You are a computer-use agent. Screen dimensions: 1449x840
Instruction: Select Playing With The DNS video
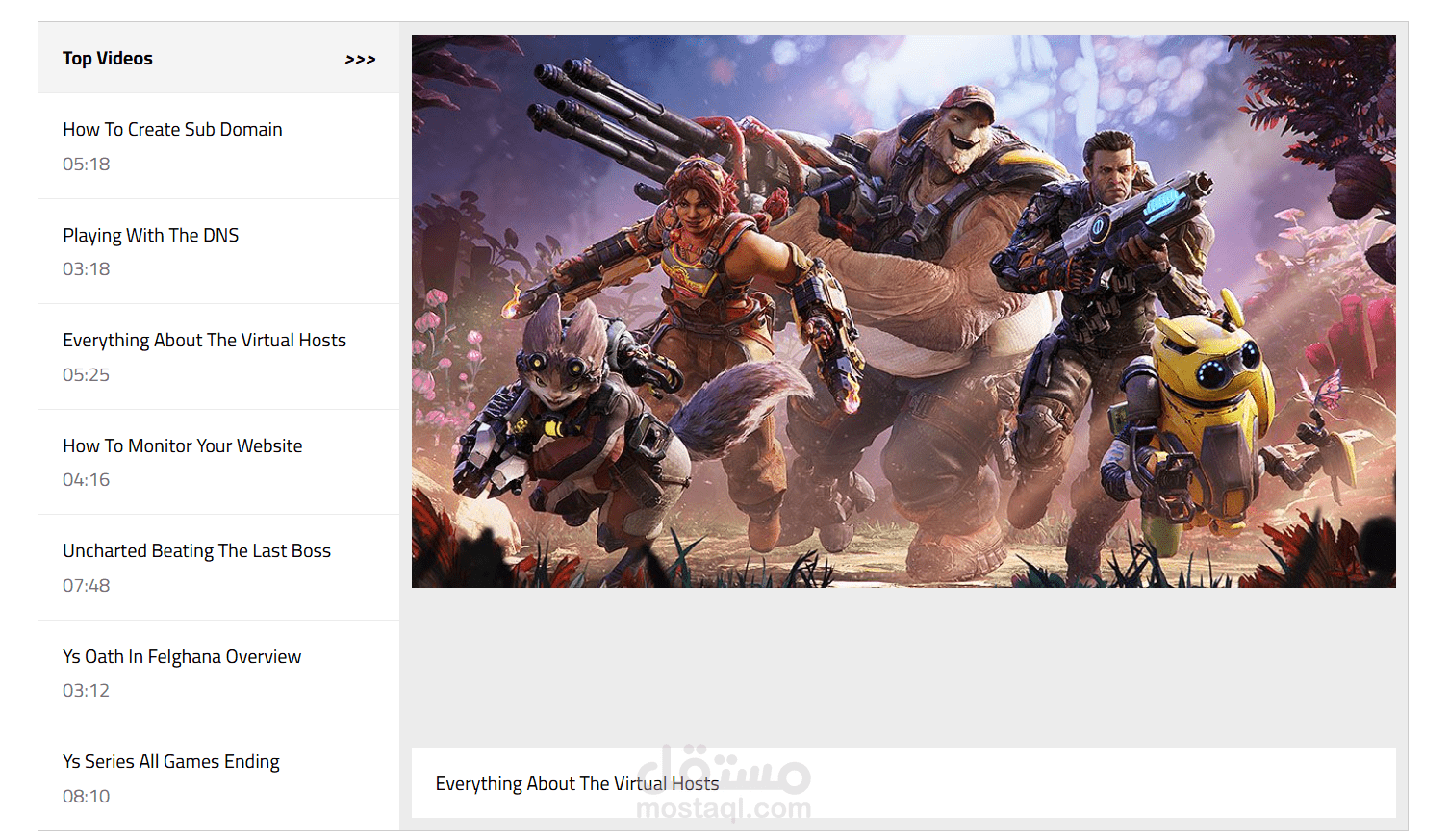coord(218,252)
